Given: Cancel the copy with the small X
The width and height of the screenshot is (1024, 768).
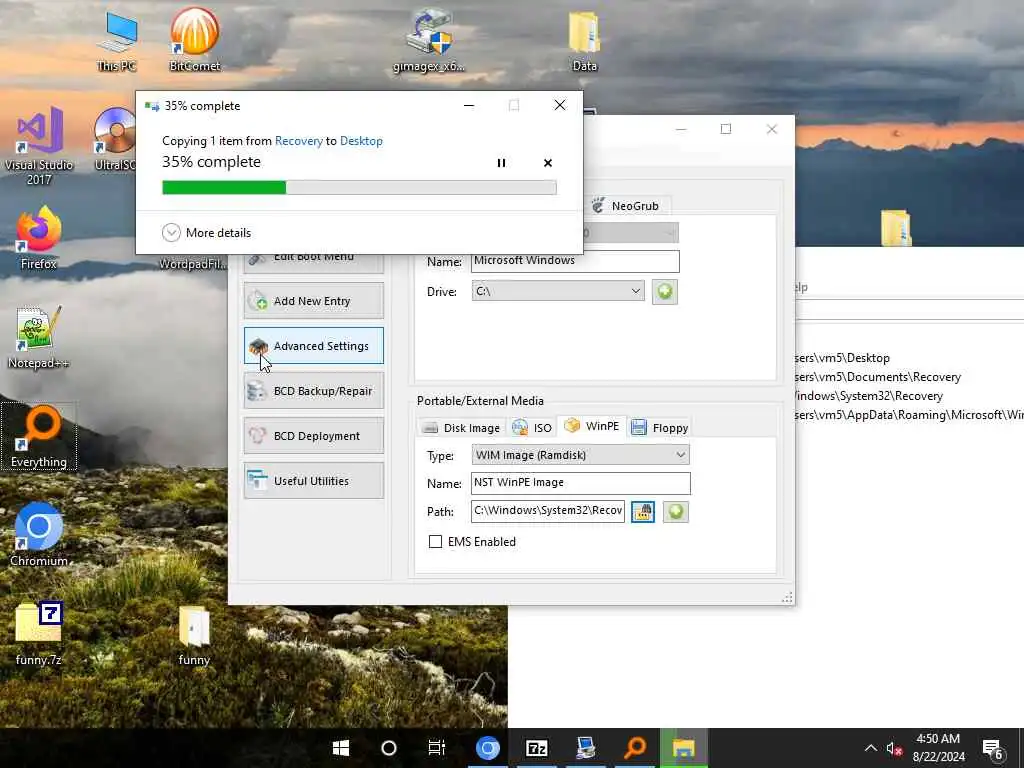Looking at the screenshot, I should tap(547, 163).
